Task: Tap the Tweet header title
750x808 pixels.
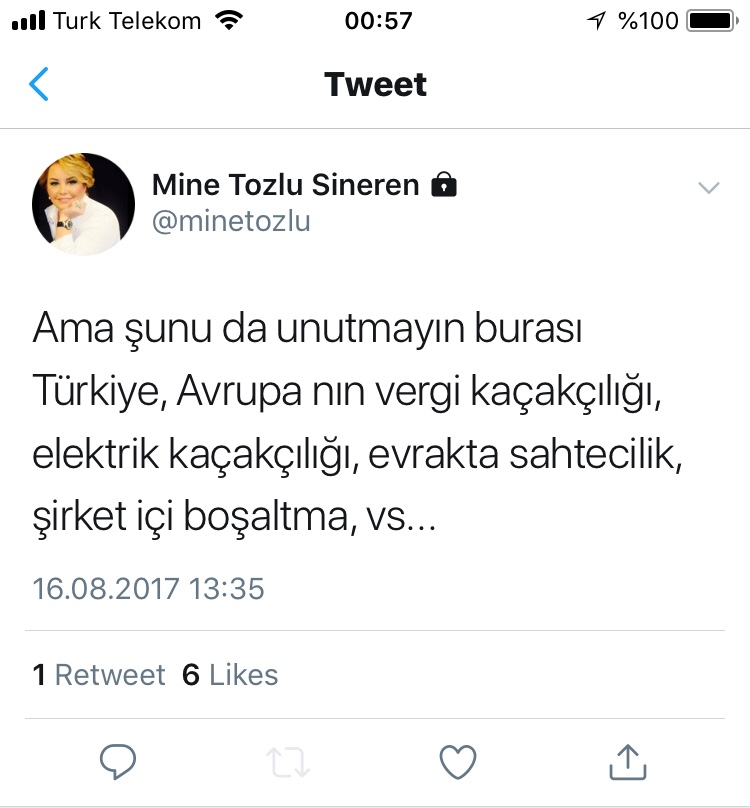Action: pyautogui.click(x=375, y=84)
